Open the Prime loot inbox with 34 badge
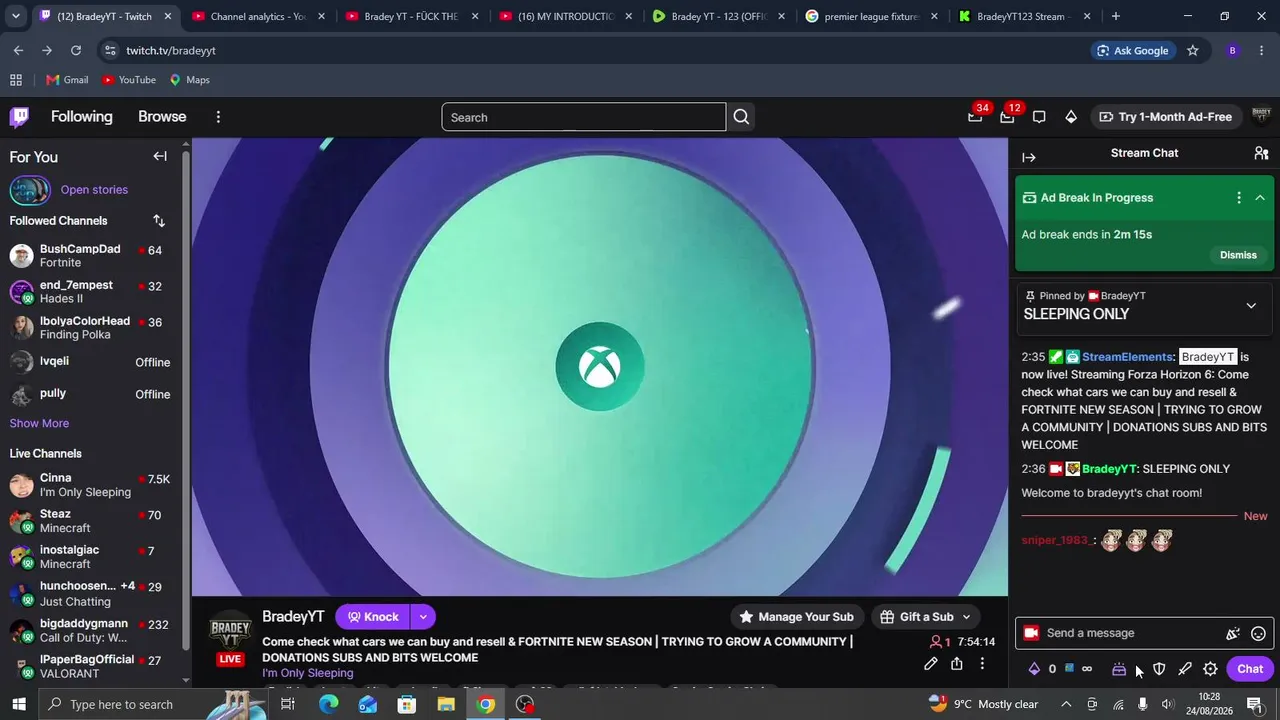Screen dimensions: 1280x720 (975, 117)
